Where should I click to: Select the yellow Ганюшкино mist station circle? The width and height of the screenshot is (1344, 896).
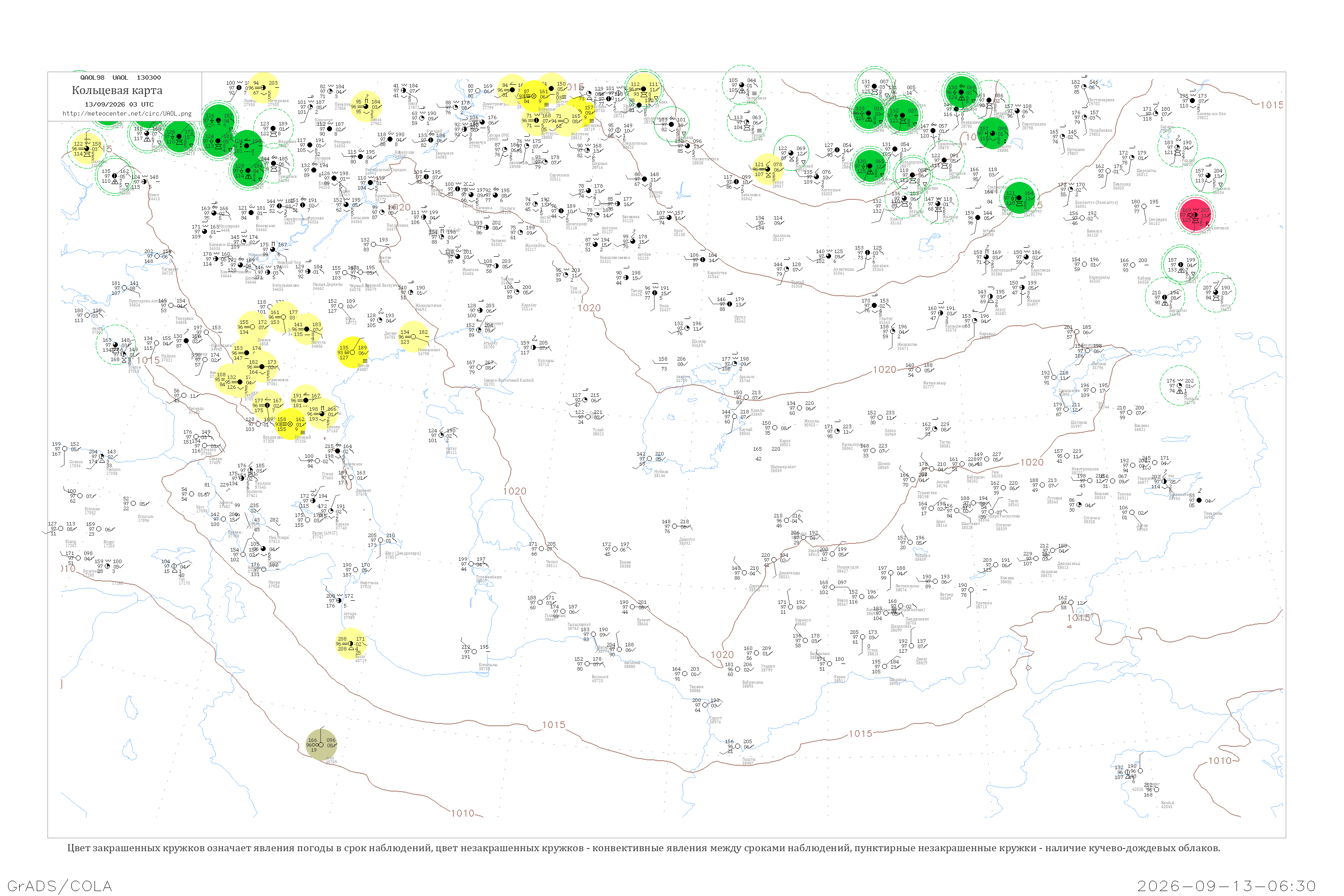coord(414,337)
